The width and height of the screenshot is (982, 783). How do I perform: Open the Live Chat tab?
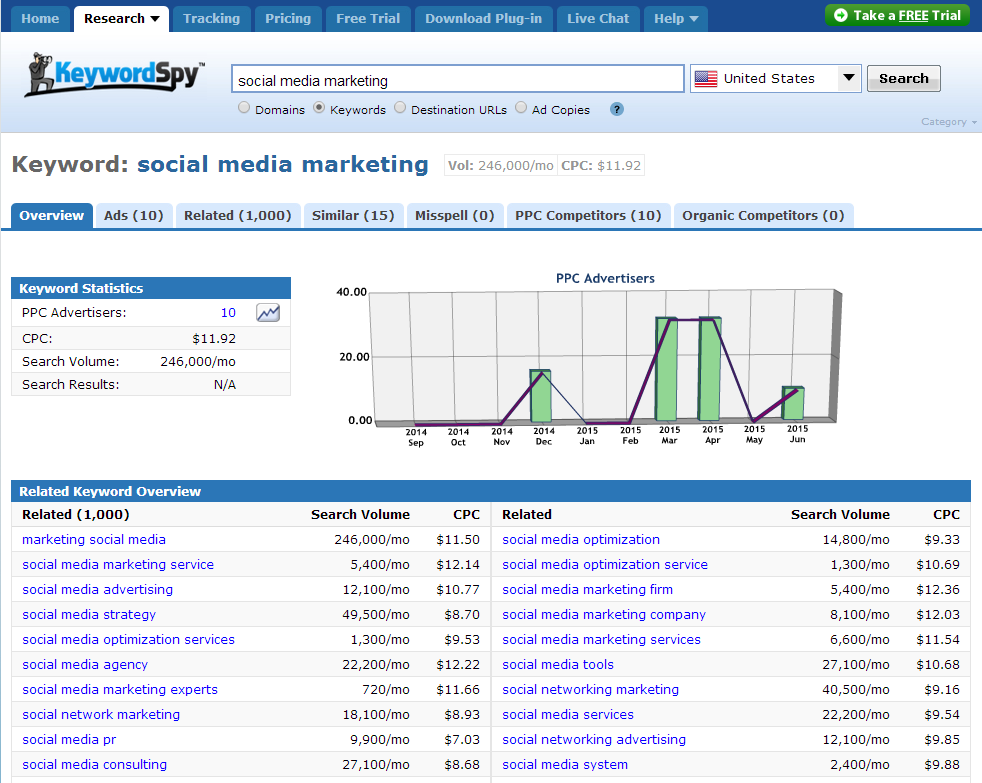(598, 19)
